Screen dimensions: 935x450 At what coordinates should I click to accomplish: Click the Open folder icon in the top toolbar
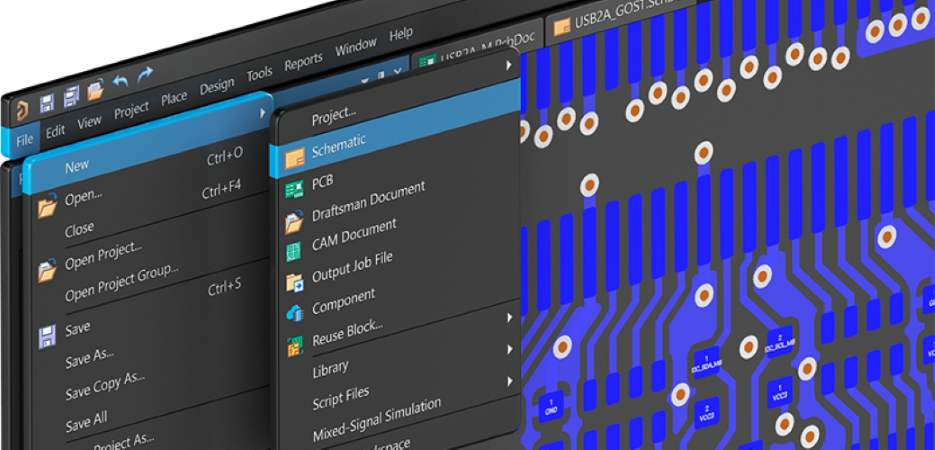tap(96, 90)
